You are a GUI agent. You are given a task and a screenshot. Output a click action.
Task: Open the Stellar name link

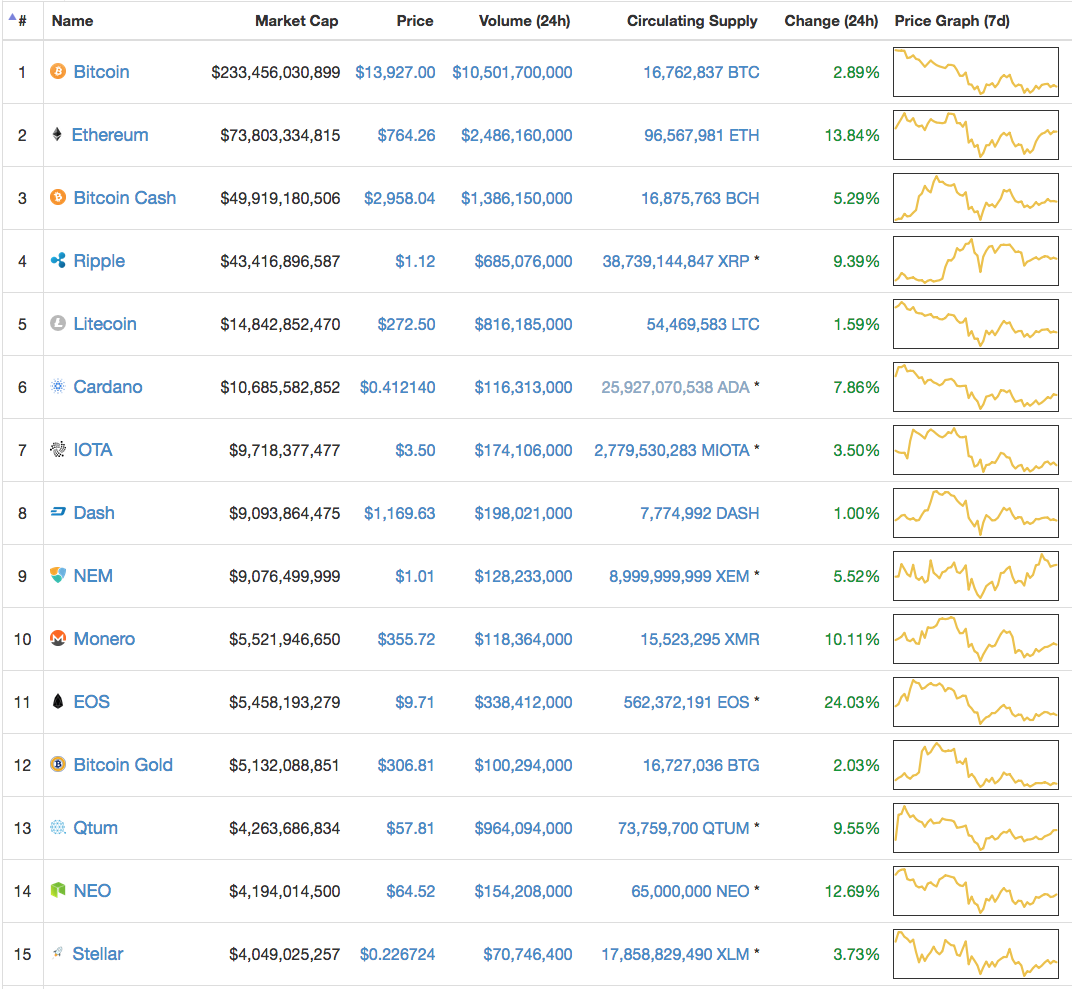tap(98, 954)
